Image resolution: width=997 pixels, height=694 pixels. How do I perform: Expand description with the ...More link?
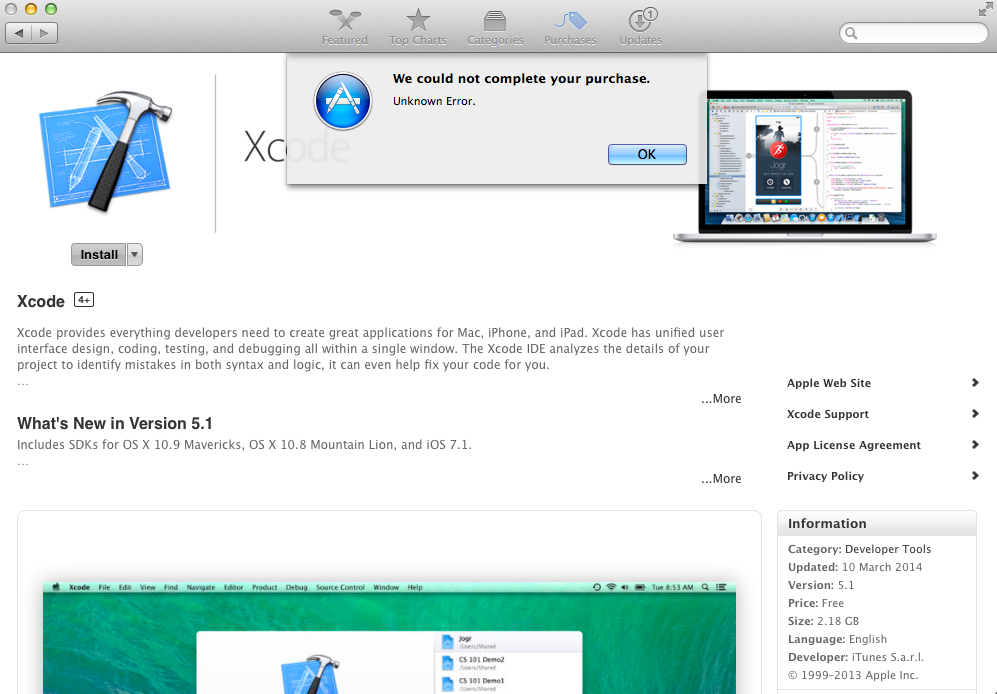(x=720, y=398)
